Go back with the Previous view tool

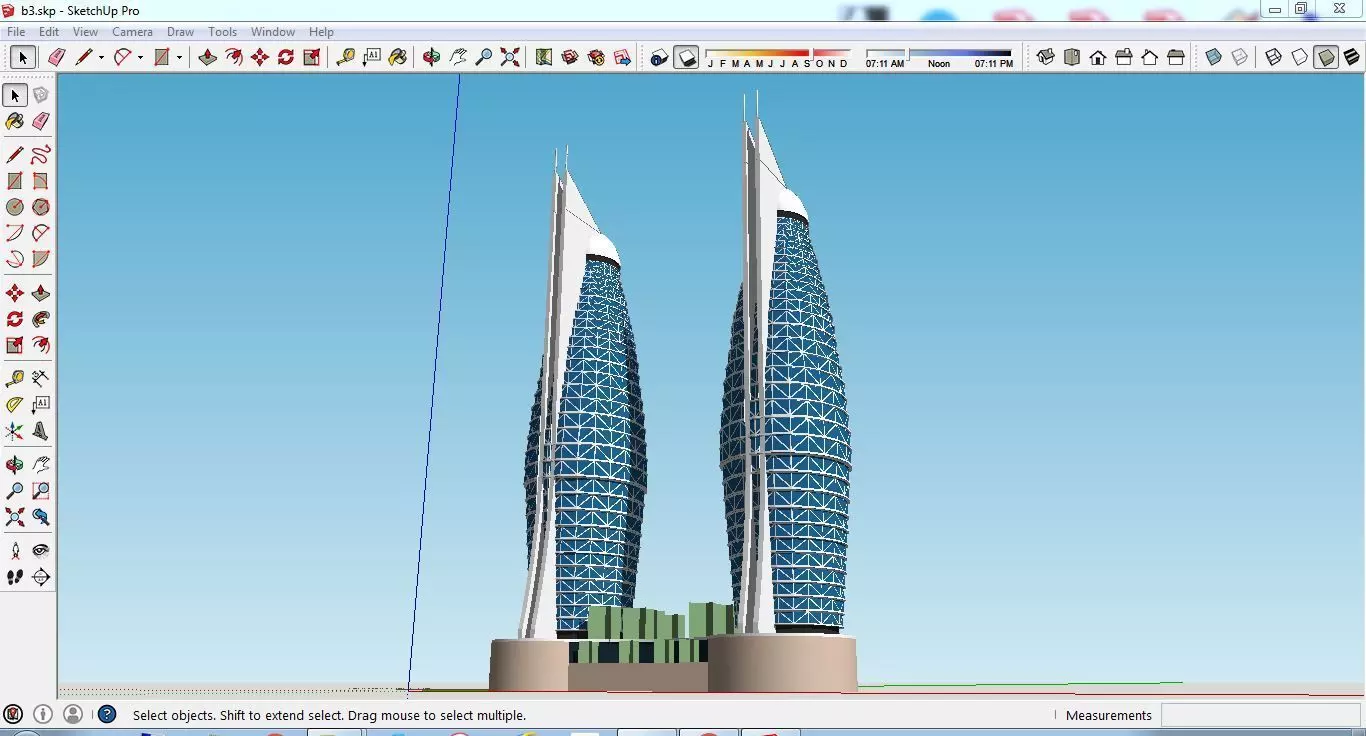40,517
